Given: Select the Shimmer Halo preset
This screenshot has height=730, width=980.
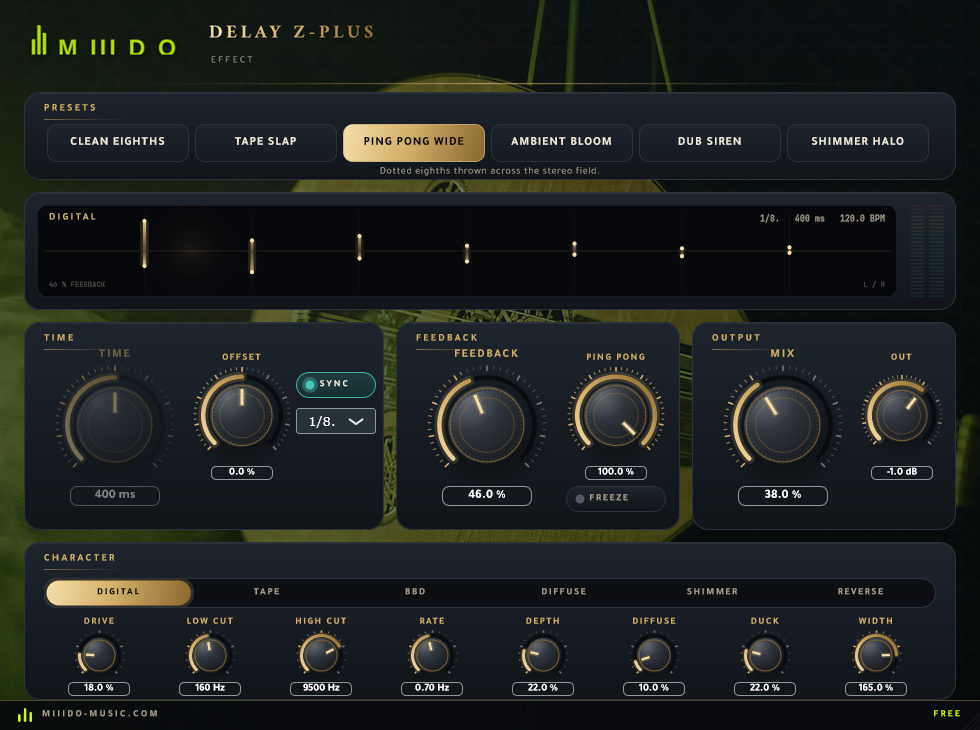Looking at the screenshot, I should pos(858,142).
